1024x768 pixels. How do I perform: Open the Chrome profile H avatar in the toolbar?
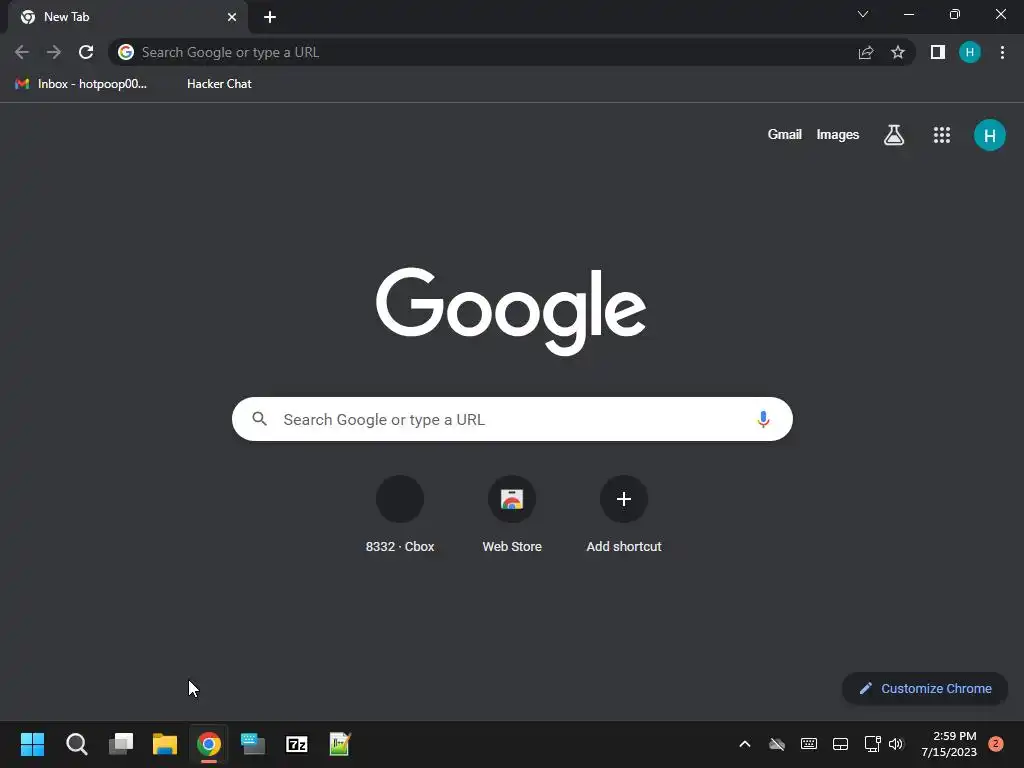pyautogui.click(x=970, y=52)
